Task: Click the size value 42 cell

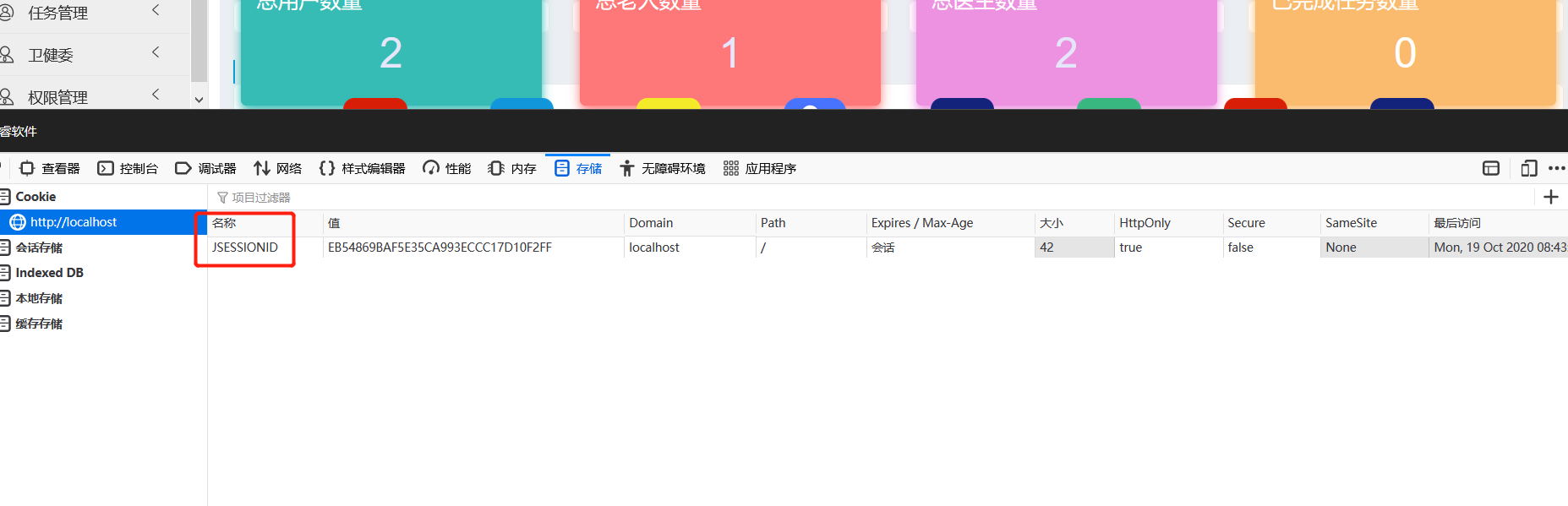Action: [x=1074, y=248]
